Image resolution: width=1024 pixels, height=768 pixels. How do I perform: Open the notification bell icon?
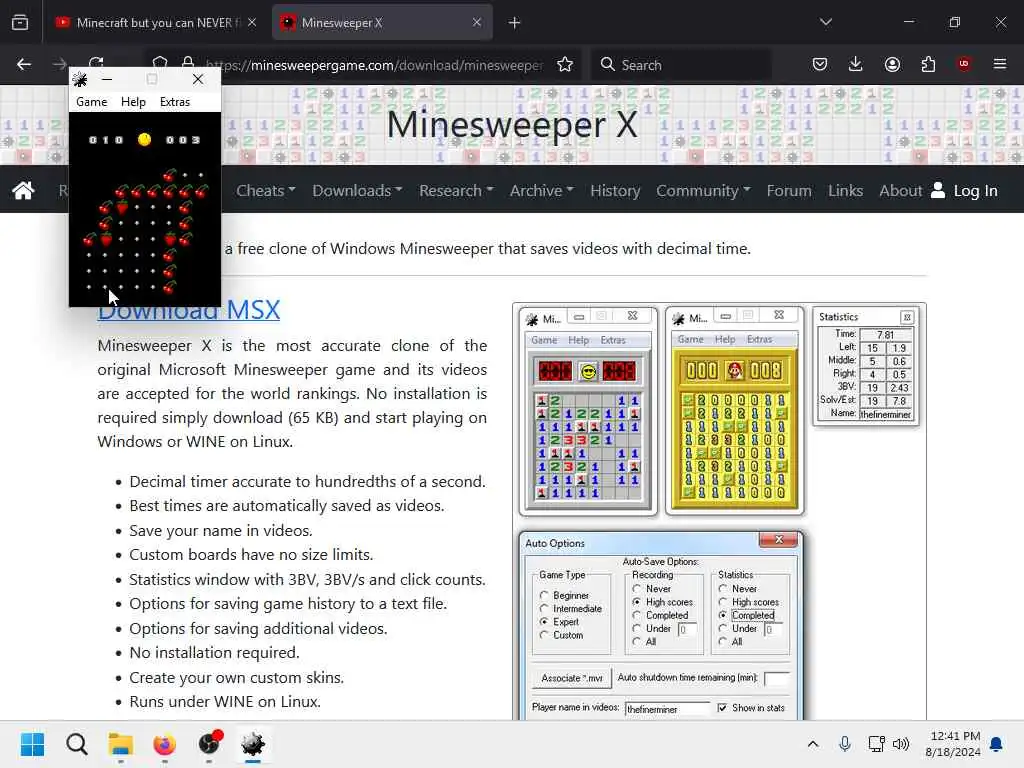997,744
